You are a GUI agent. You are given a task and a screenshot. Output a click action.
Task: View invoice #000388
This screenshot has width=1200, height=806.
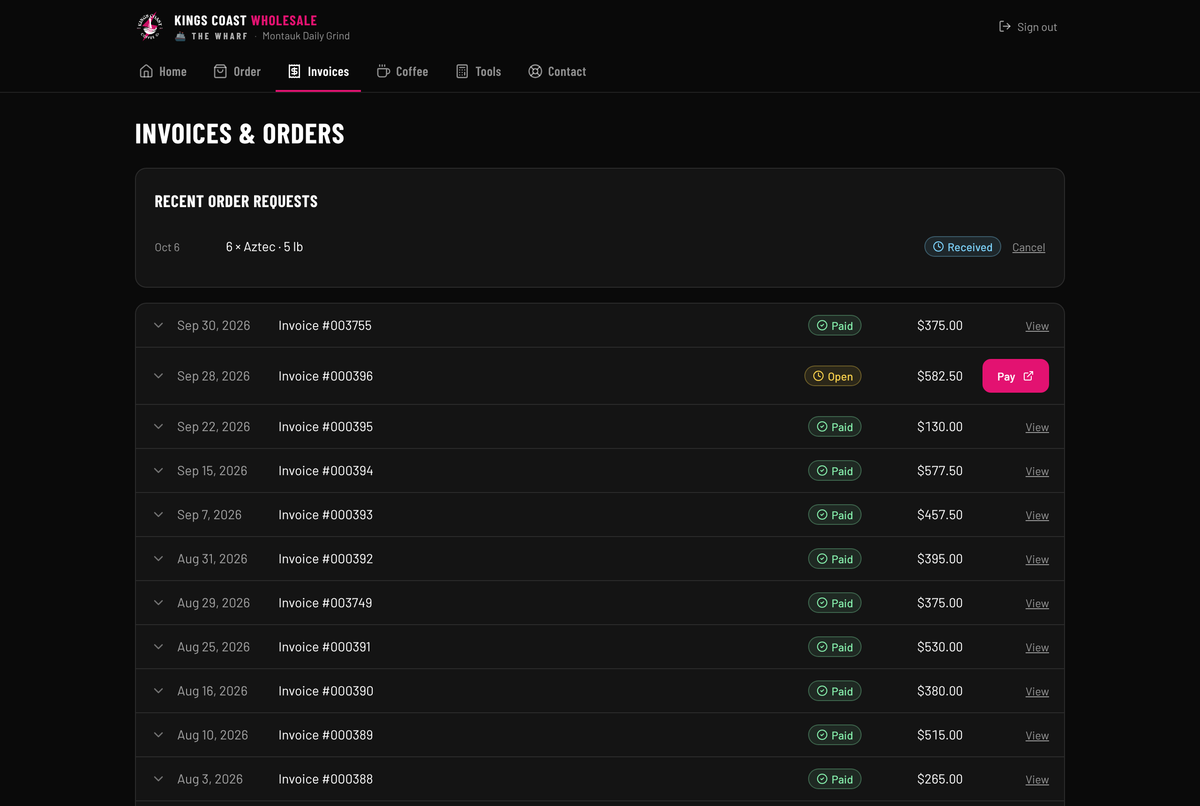[1037, 779]
